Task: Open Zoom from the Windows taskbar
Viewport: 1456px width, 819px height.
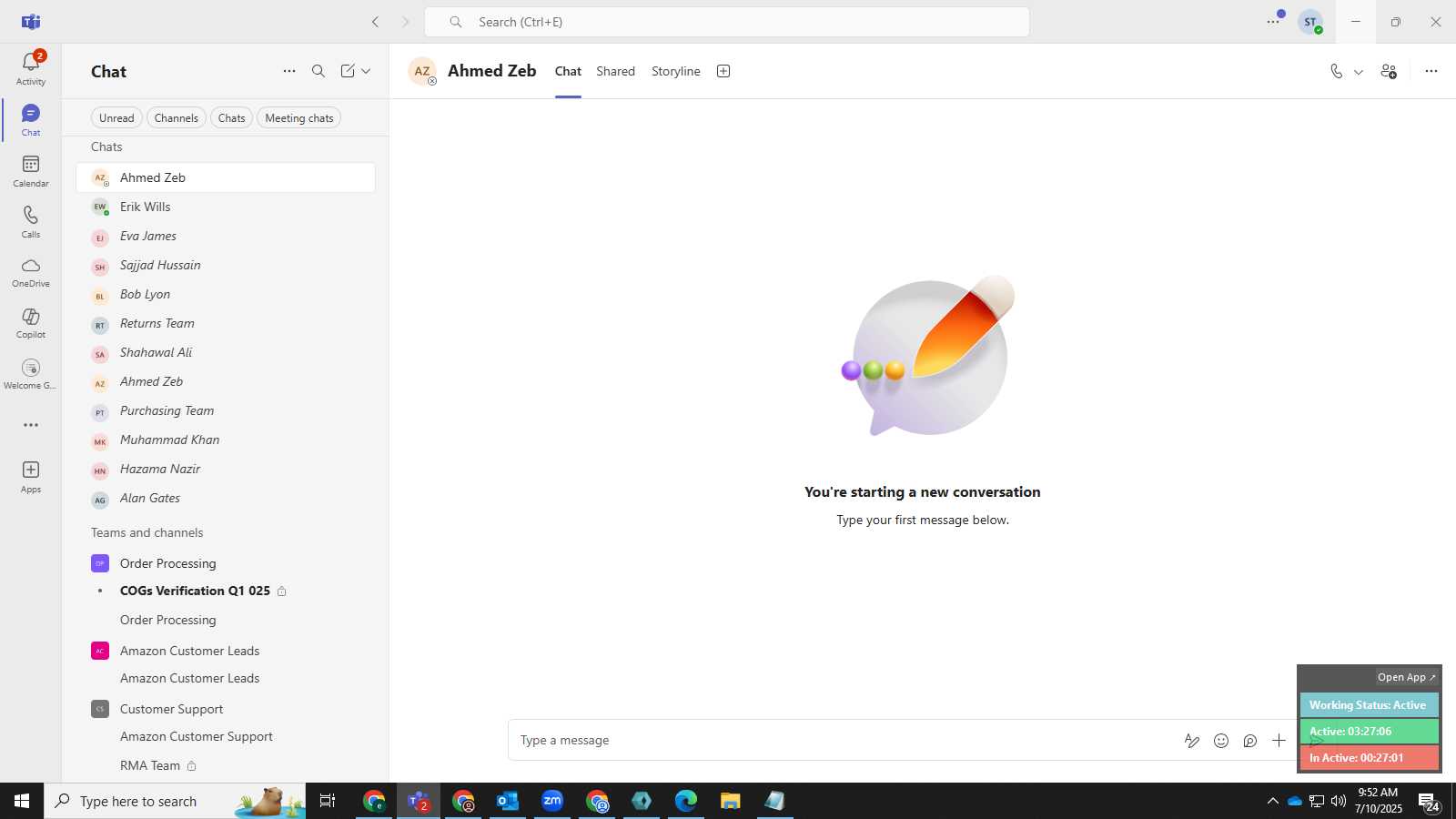Action: [552, 801]
